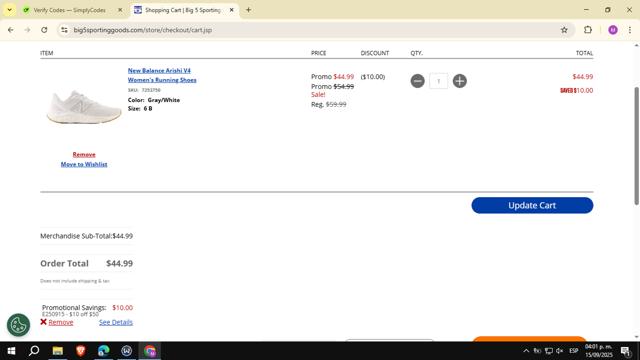Open Microsoft Edge from taskbar
Viewport: 640px width, 360px height.
click(104, 351)
